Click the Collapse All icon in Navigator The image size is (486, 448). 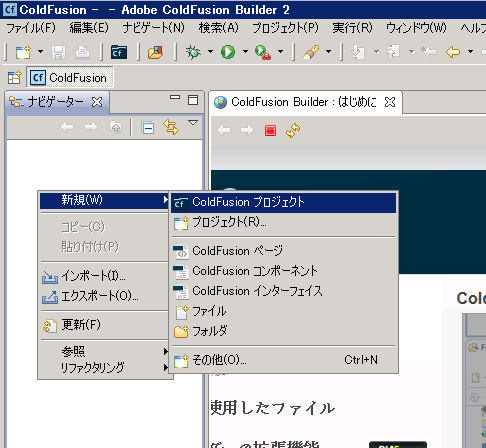(x=148, y=128)
